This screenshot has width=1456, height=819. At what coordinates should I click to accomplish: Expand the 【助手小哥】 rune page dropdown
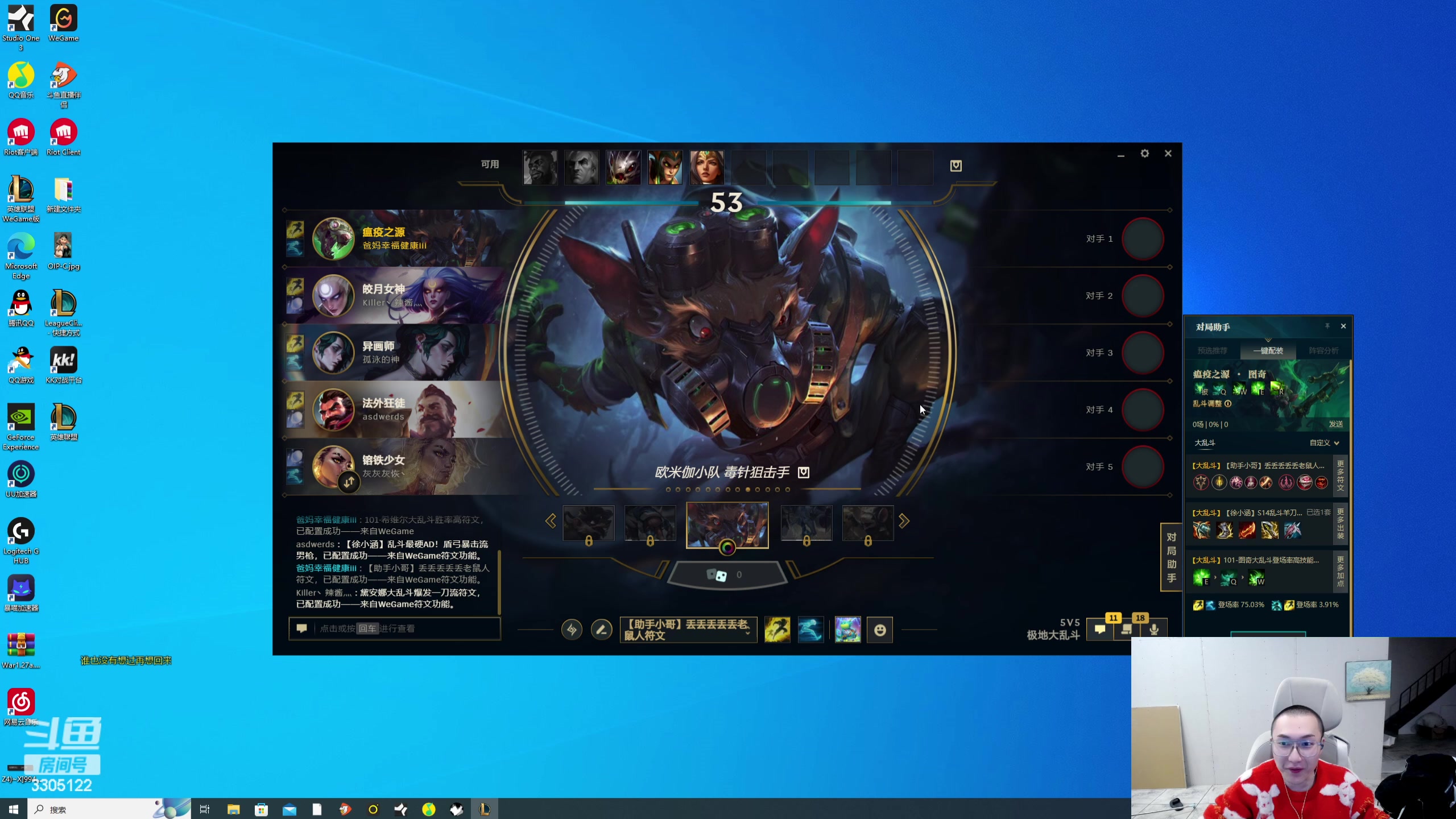(x=688, y=630)
